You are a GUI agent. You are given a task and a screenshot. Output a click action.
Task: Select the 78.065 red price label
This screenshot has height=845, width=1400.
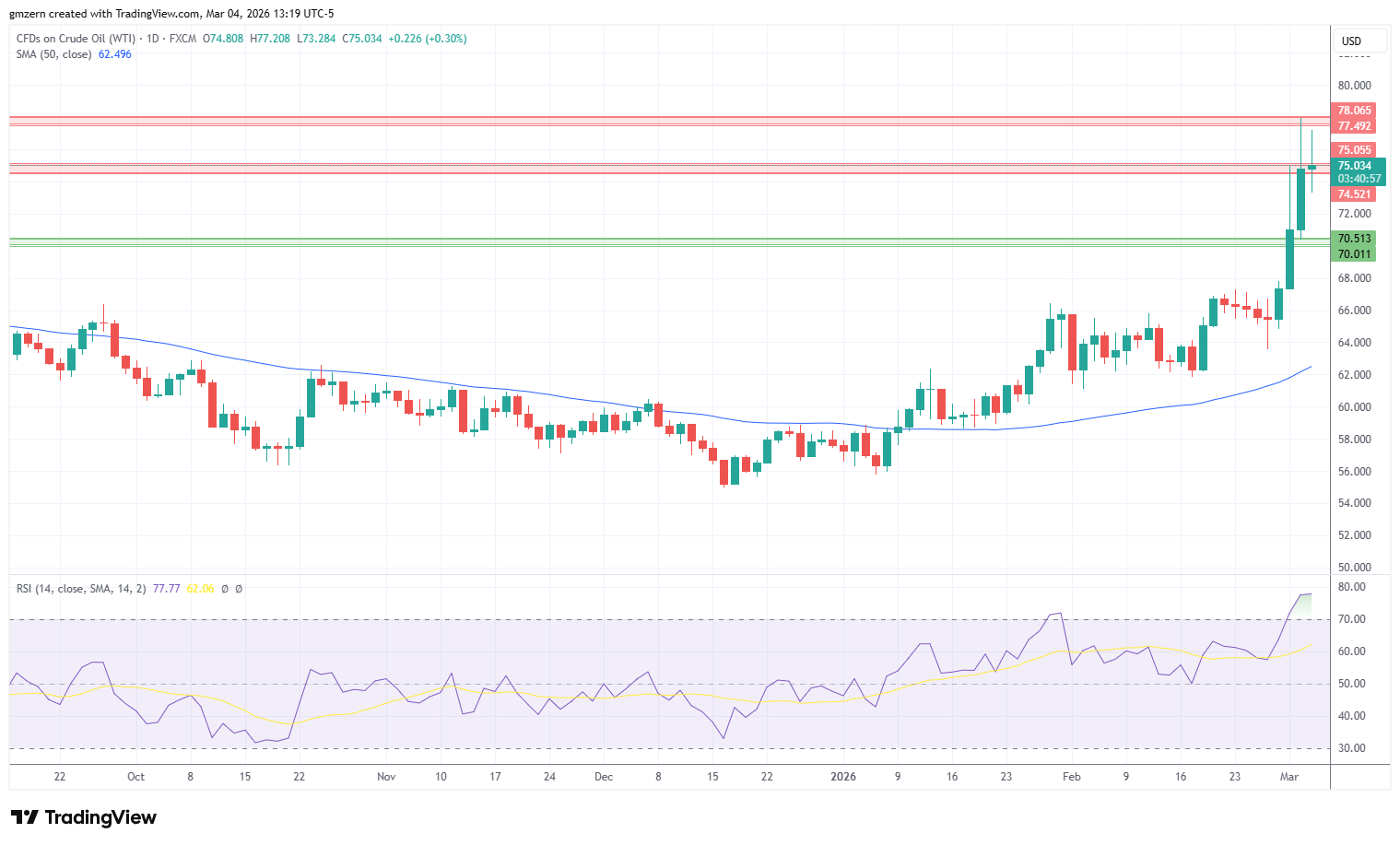1355,111
